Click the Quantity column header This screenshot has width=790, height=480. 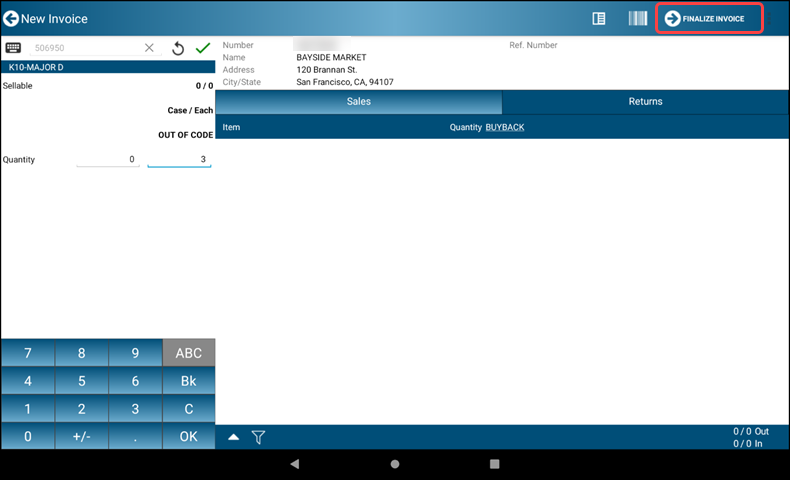(466, 127)
